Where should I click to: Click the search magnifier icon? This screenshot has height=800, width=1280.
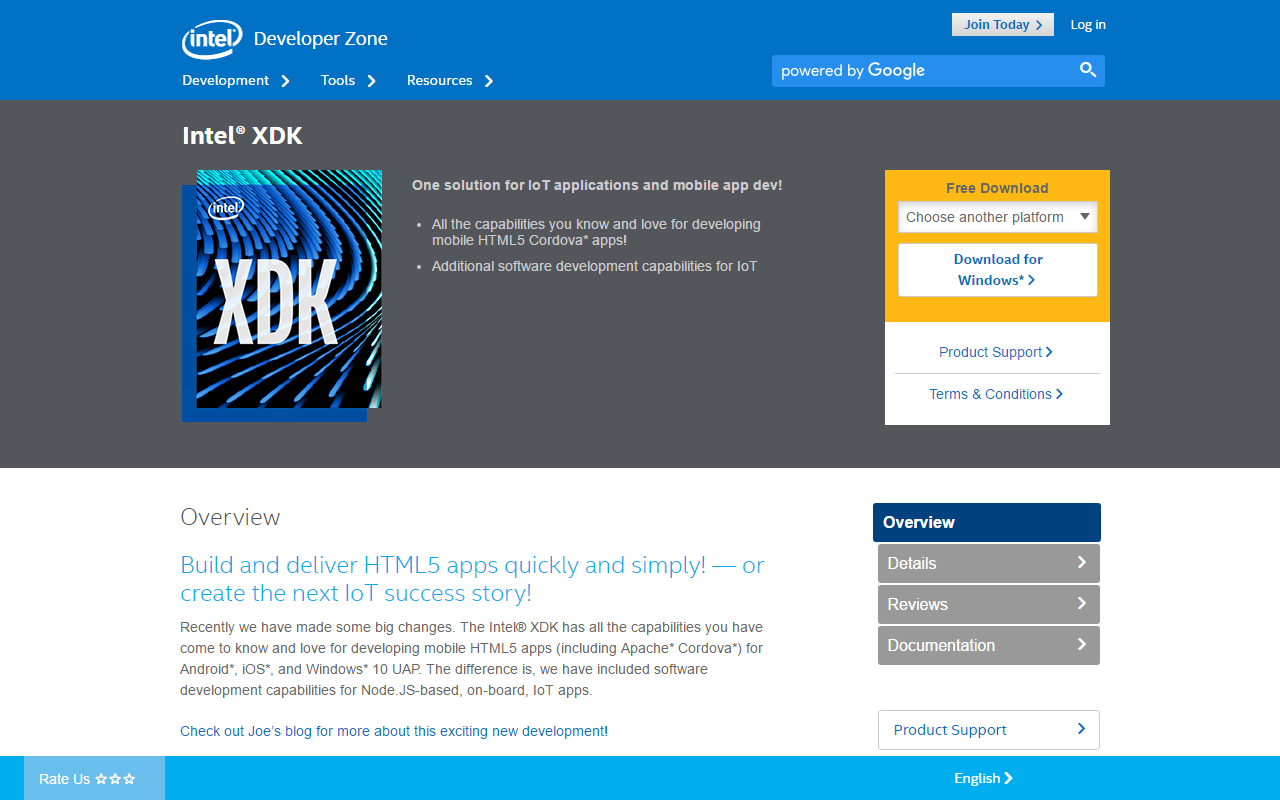(x=1088, y=70)
